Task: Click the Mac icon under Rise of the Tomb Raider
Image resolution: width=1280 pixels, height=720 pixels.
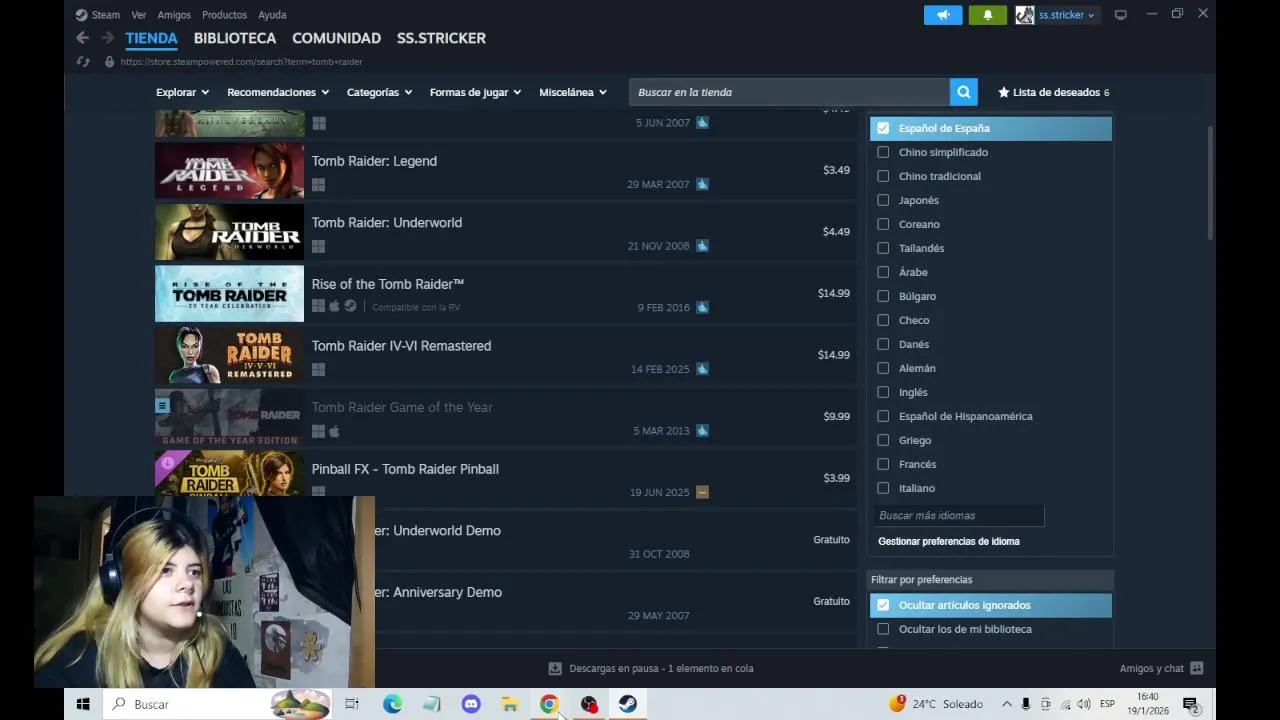Action: click(334, 306)
